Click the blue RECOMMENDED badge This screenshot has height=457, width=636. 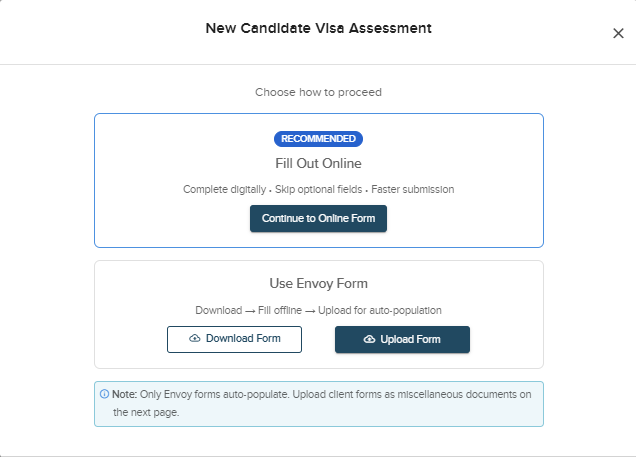(318, 139)
